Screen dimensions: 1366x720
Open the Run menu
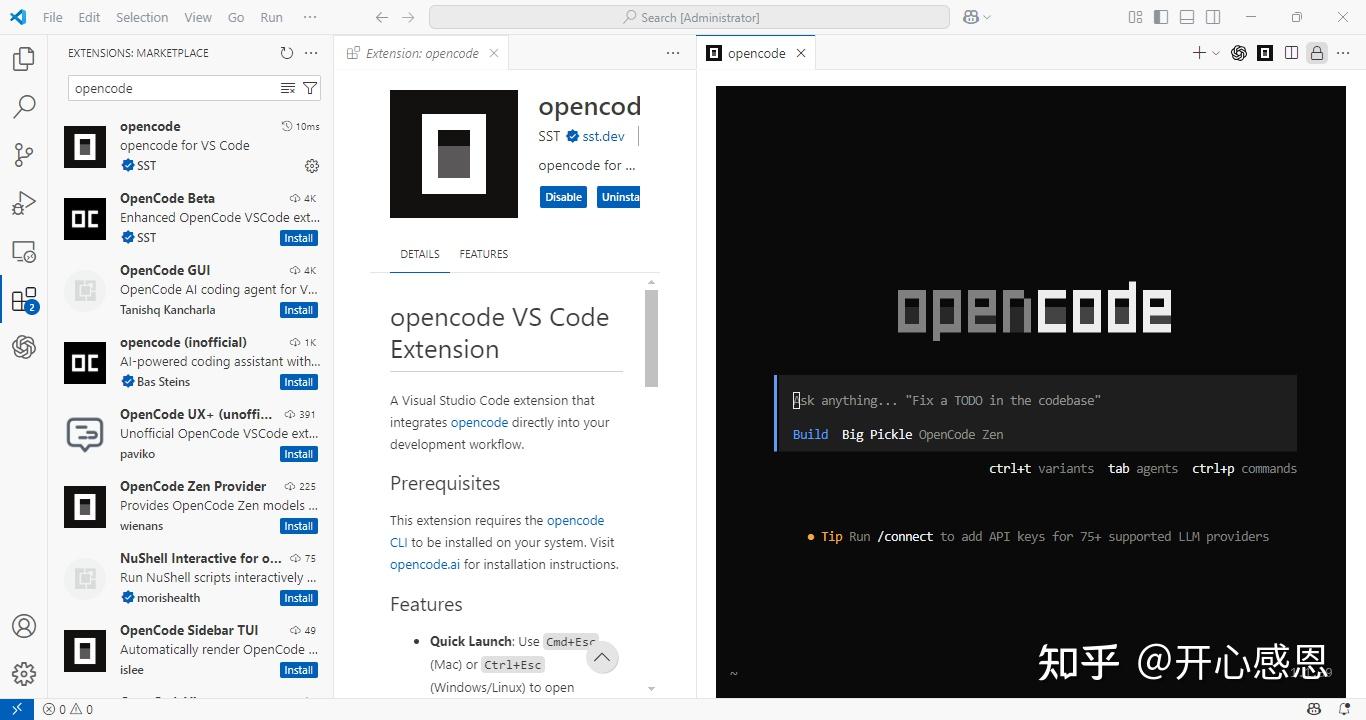pyautogui.click(x=270, y=17)
